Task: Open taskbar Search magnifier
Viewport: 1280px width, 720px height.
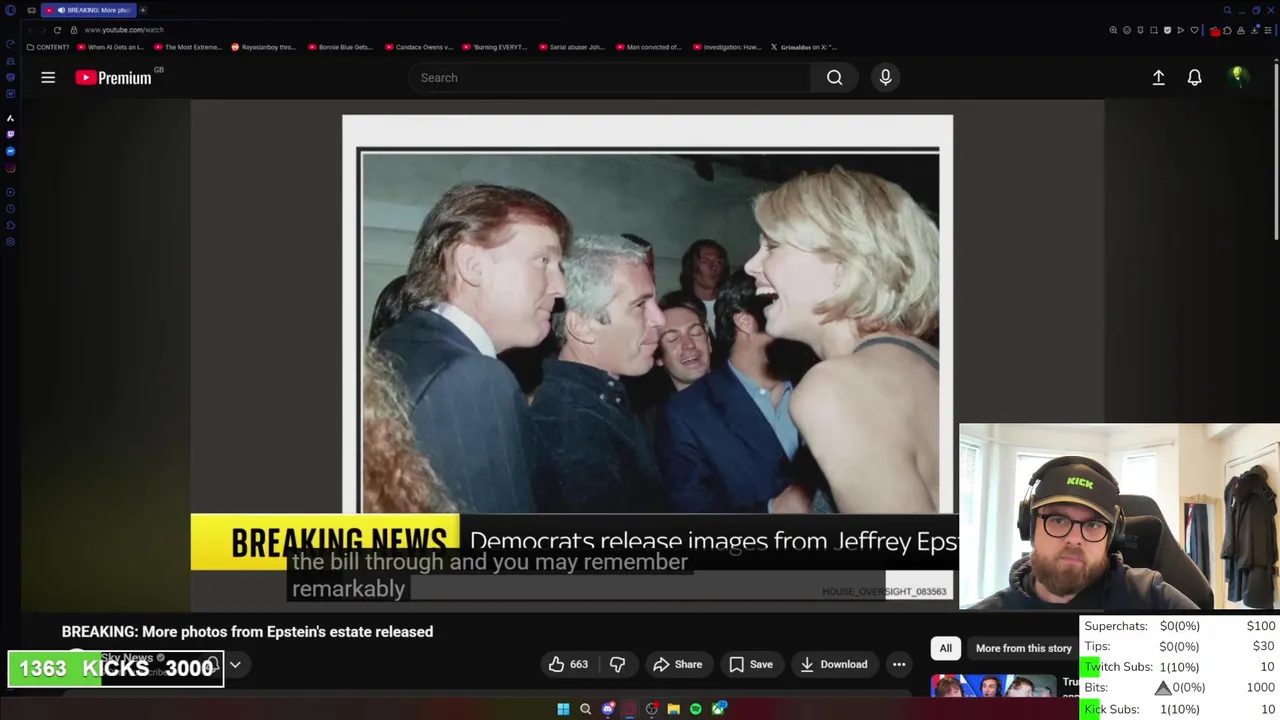Action: [x=585, y=709]
